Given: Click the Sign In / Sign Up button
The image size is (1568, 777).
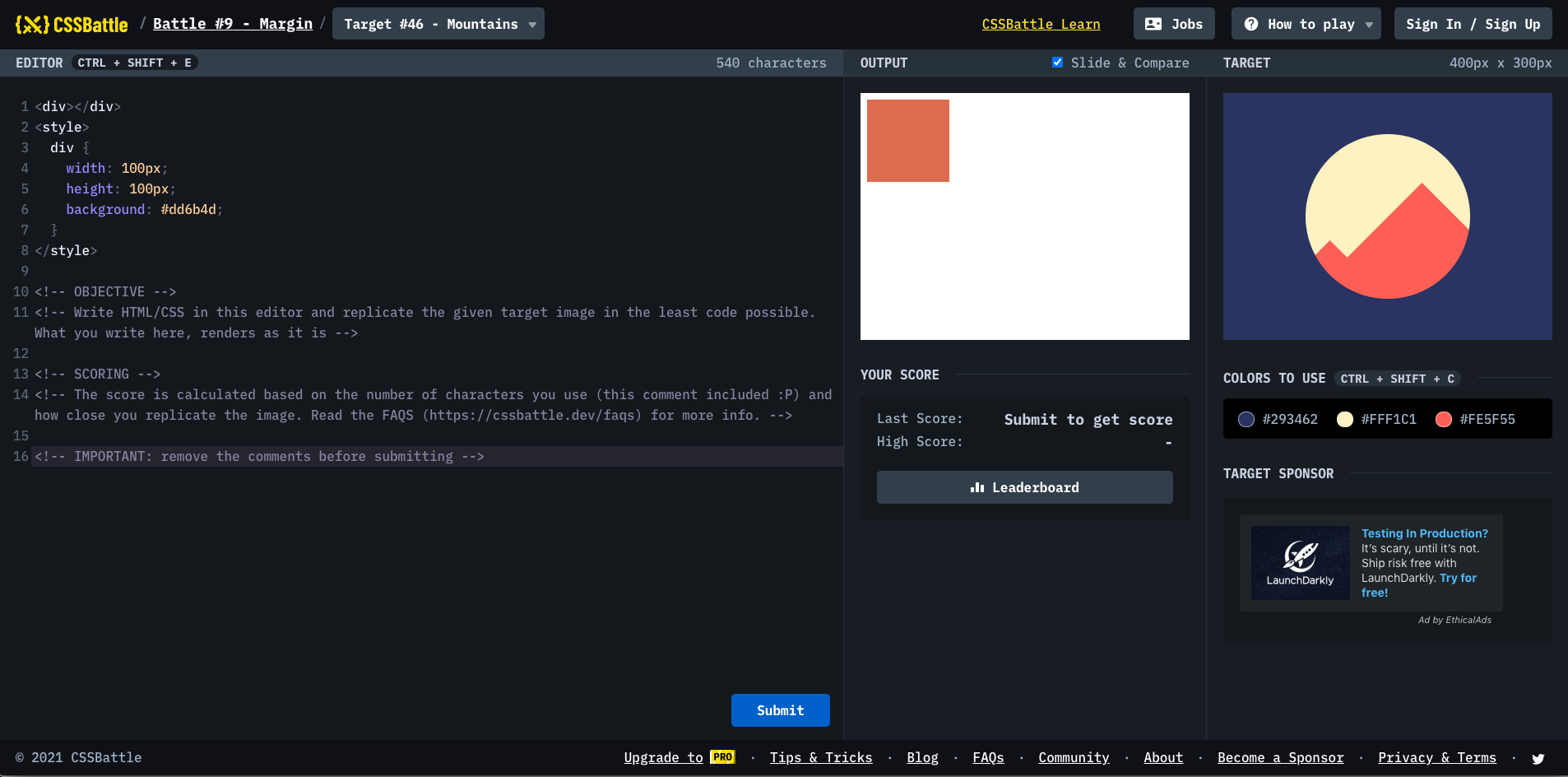Looking at the screenshot, I should (1473, 24).
